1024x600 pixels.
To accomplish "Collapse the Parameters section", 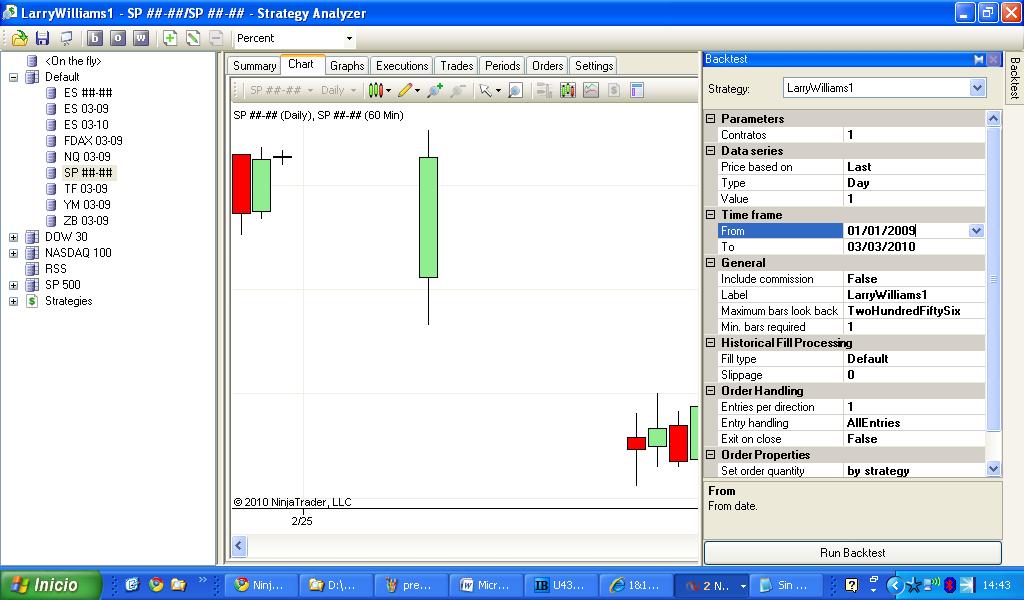I will click(711, 119).
